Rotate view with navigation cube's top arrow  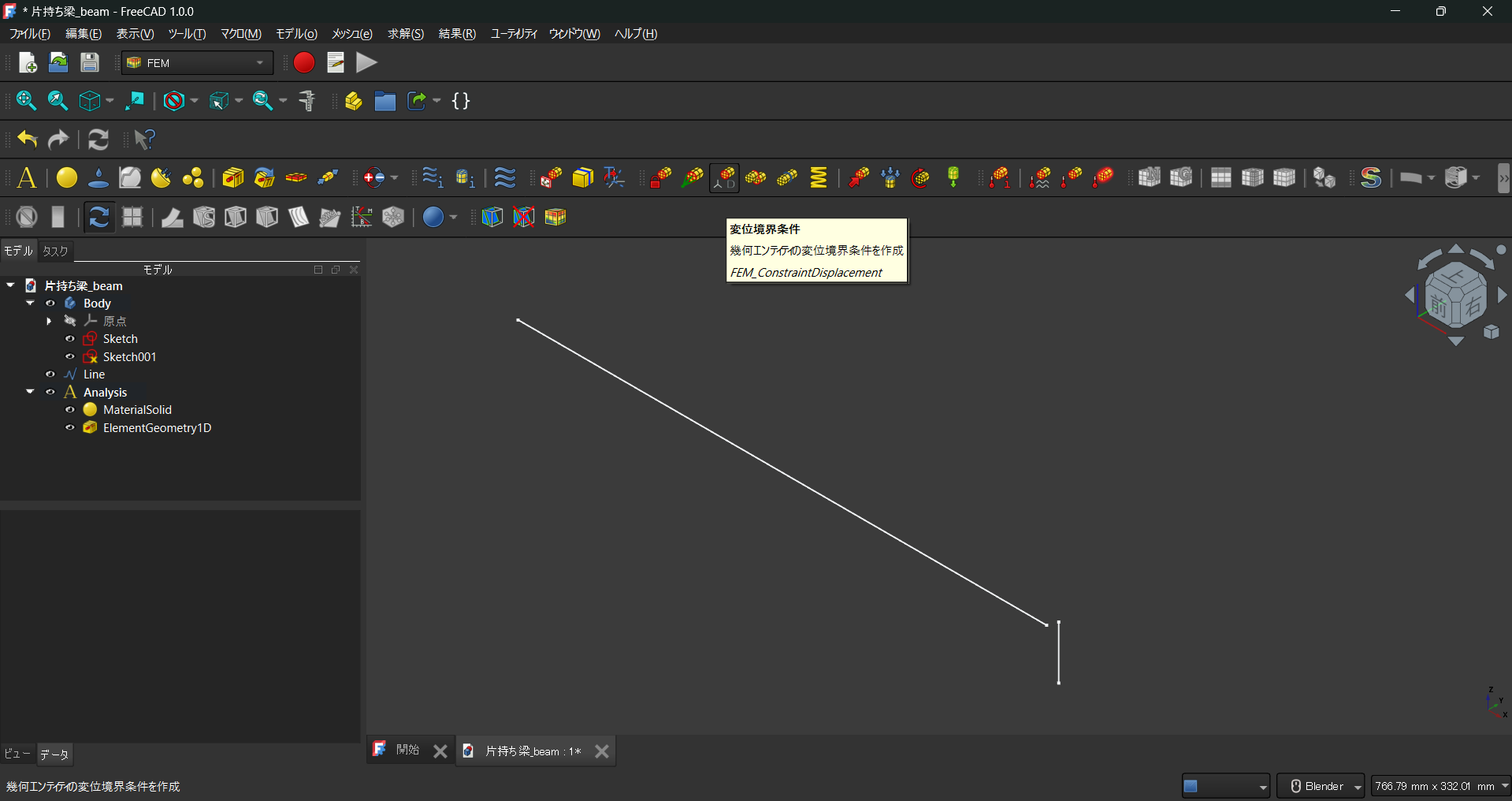1456,249
